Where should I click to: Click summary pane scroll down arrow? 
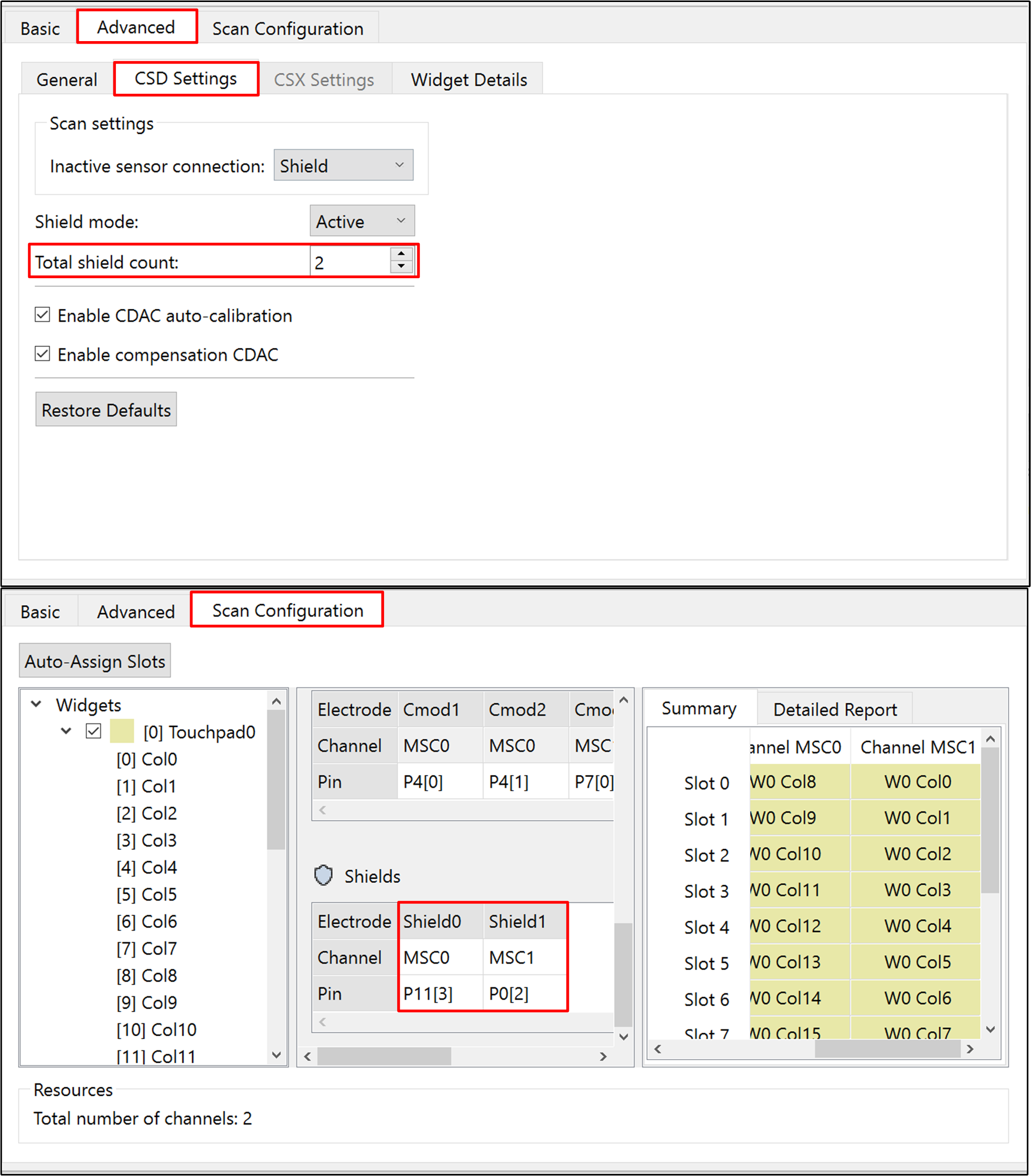pyautogui.click(x=990, y=1029)
